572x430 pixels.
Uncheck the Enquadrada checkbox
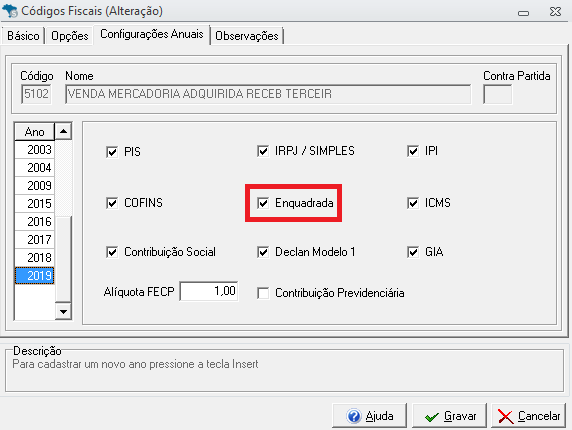(x=263, y=203)
